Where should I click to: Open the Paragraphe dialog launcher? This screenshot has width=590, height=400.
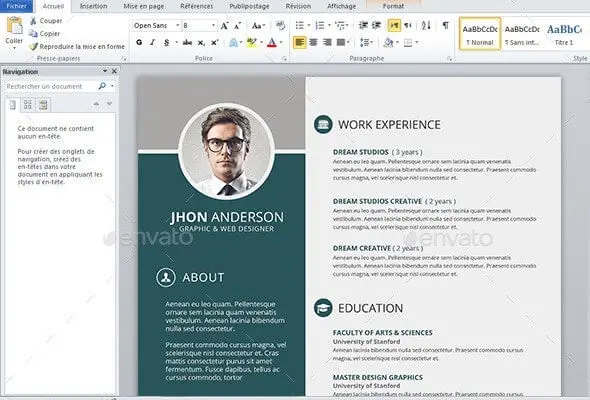449,59
